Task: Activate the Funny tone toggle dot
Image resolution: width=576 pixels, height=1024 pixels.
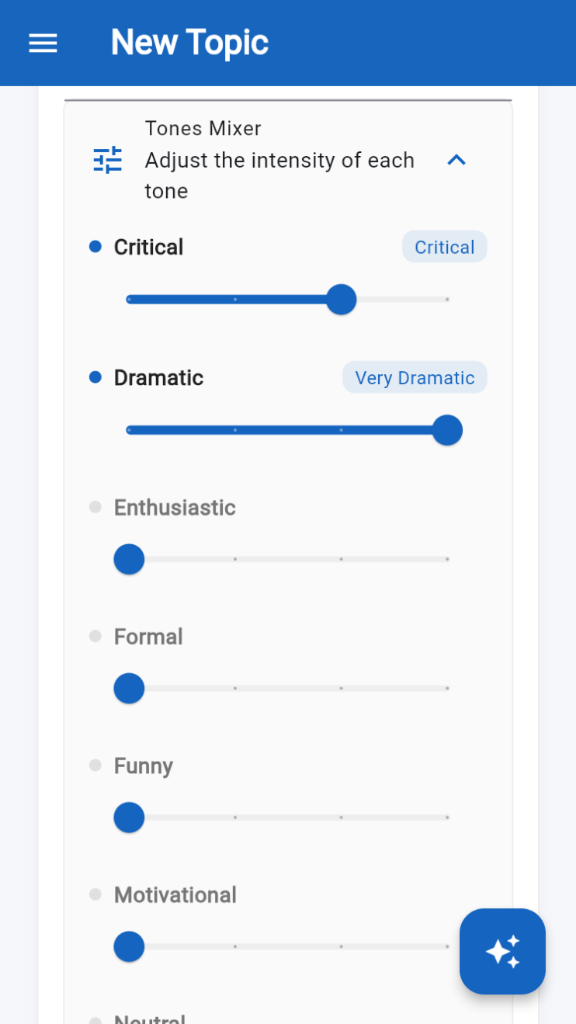Action: pos(95,765)
